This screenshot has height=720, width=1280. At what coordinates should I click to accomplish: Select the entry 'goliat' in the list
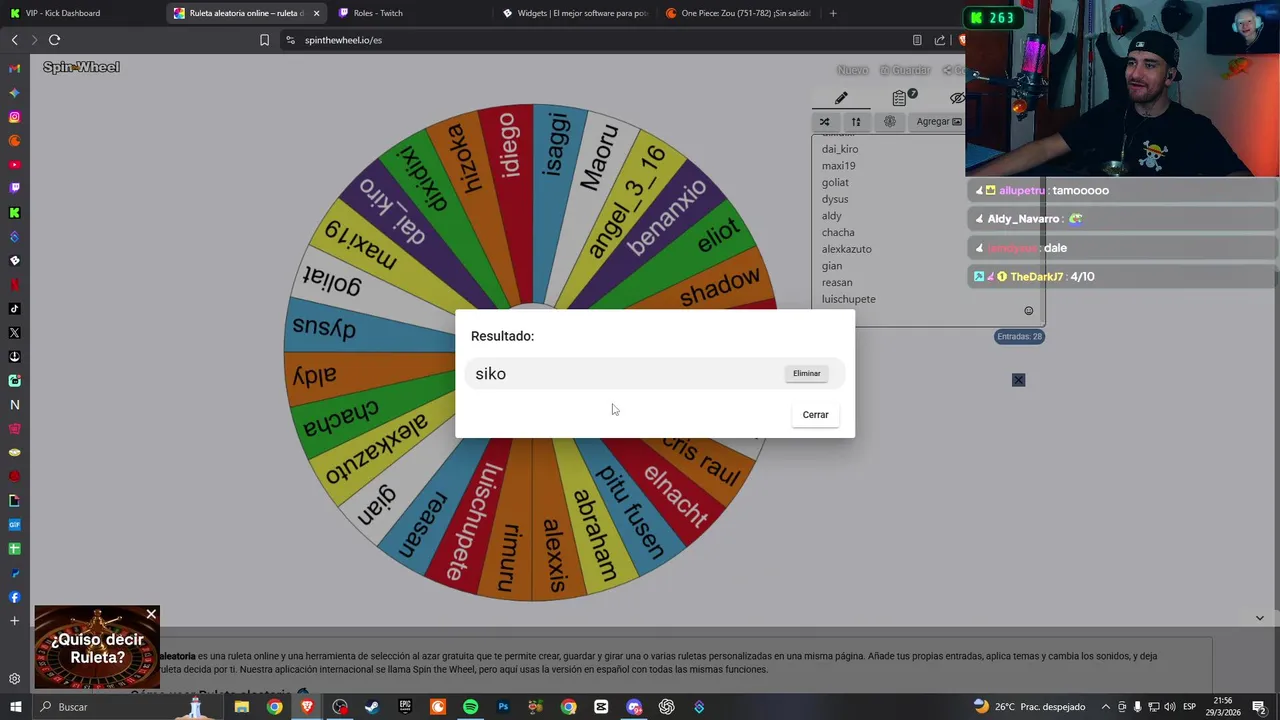(835, 182)
